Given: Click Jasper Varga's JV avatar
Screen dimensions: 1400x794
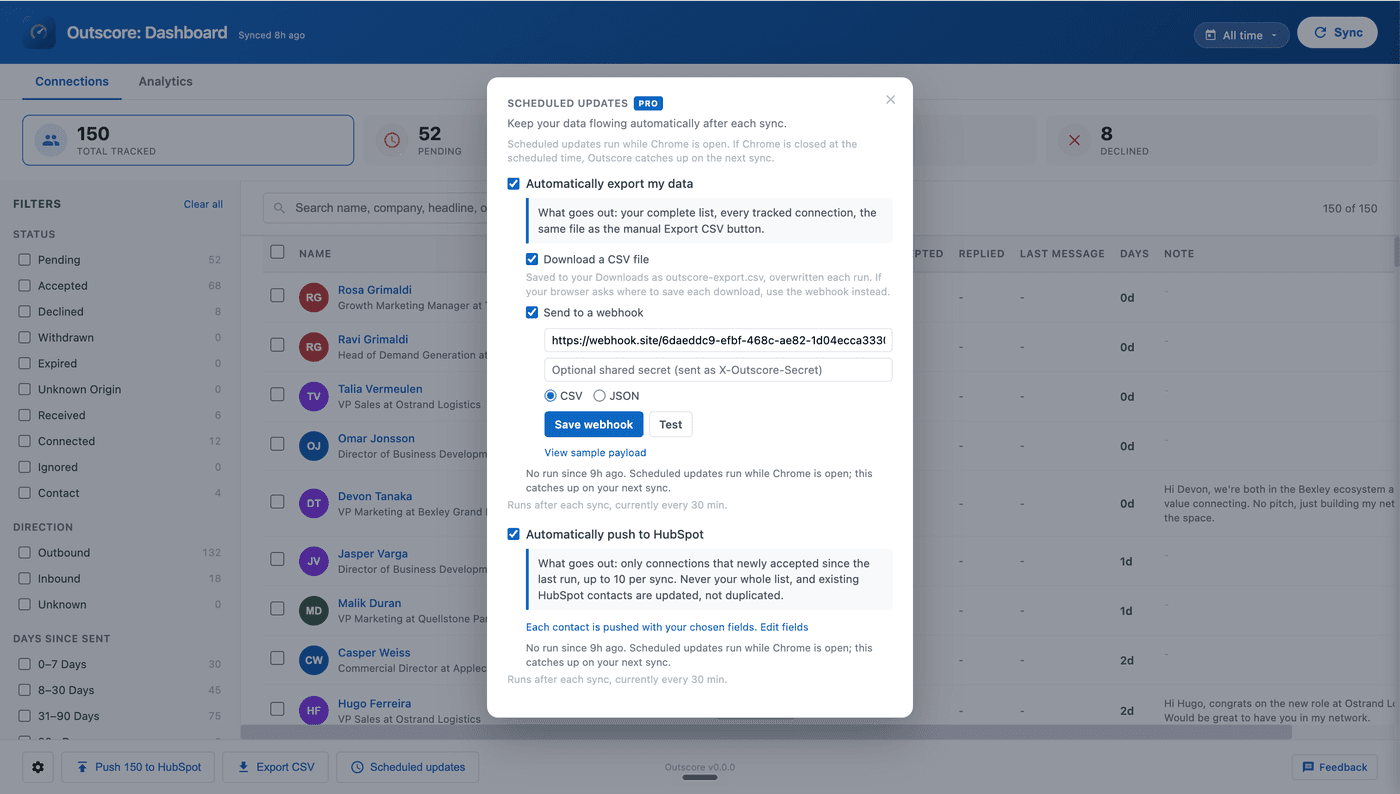Looking at the screenshot, I should (x=314, y=561).
